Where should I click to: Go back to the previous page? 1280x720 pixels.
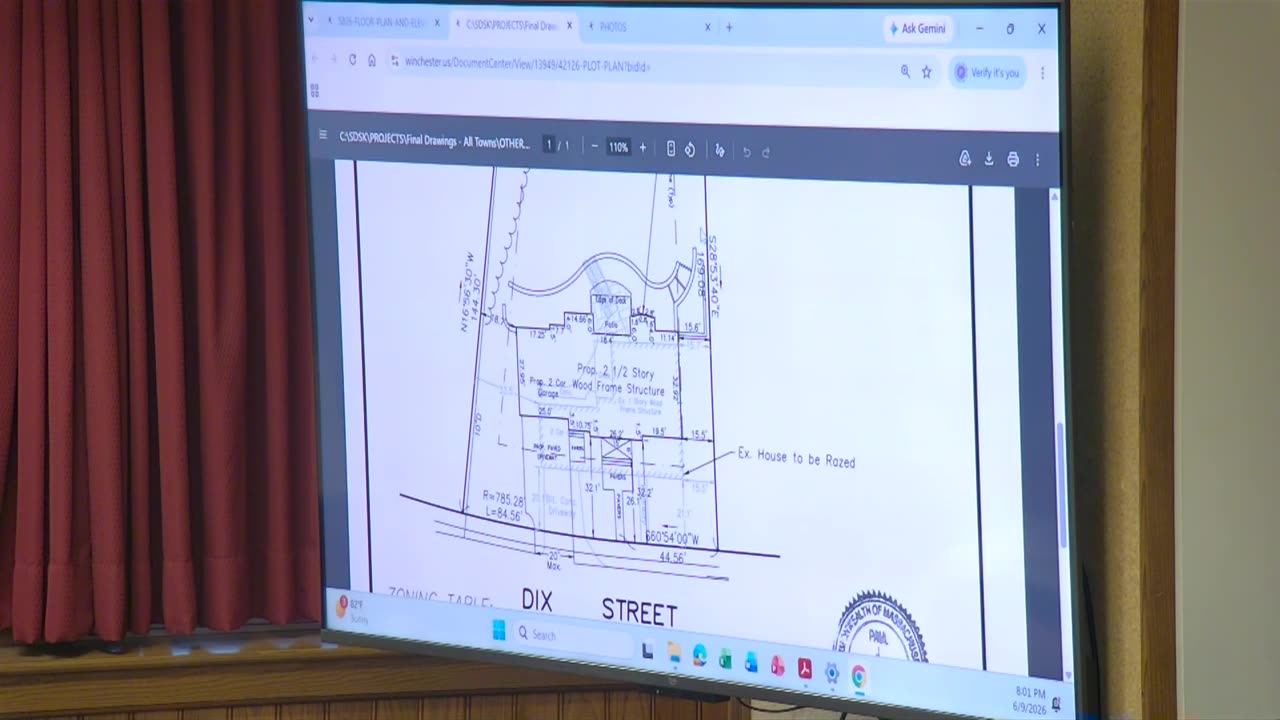click(314, 58)
